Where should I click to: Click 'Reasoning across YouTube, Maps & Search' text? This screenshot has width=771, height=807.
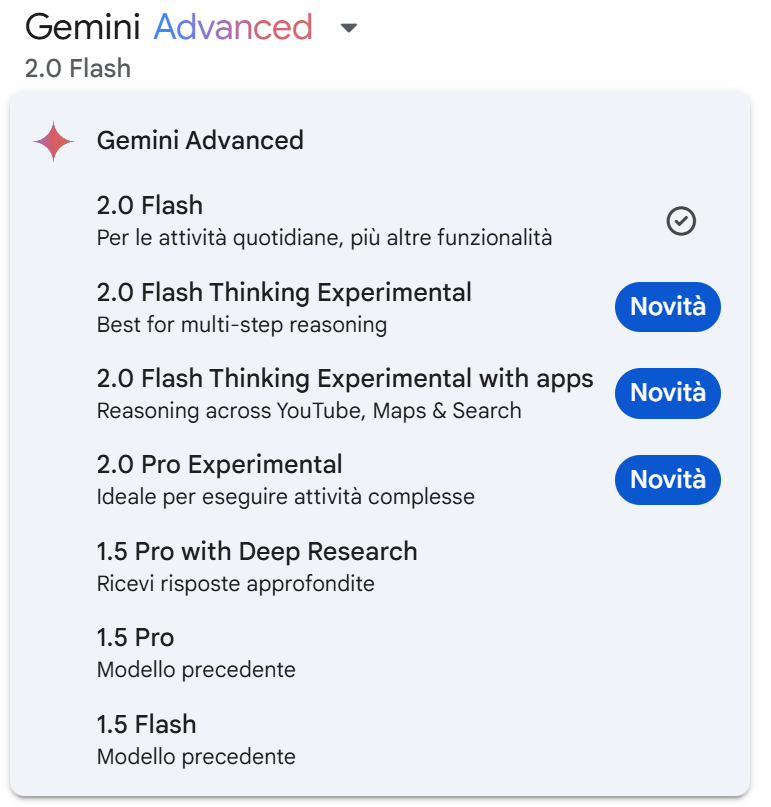pyautogui.click(x=309, y=411)
